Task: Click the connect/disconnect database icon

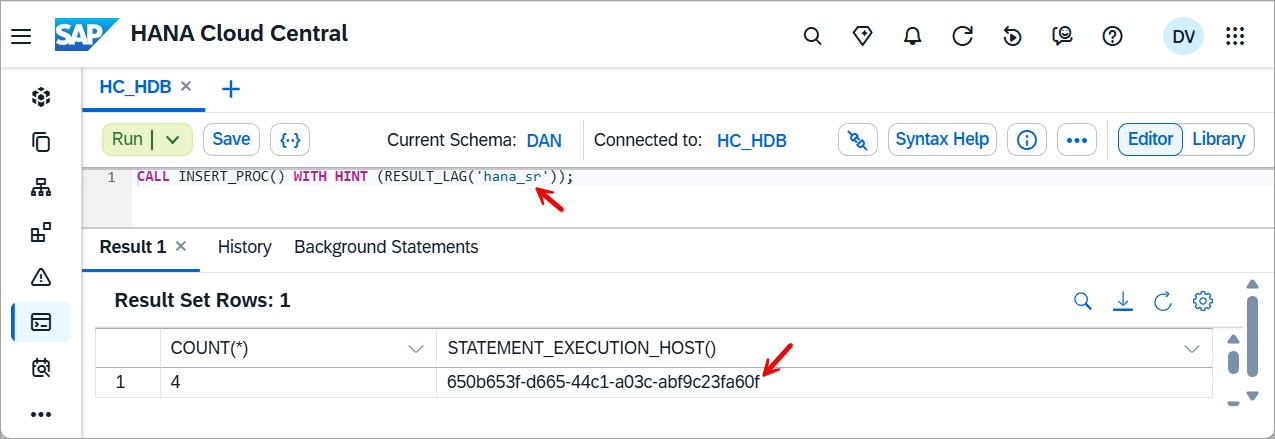Action: pyautogui.click(x=857, y=140)
